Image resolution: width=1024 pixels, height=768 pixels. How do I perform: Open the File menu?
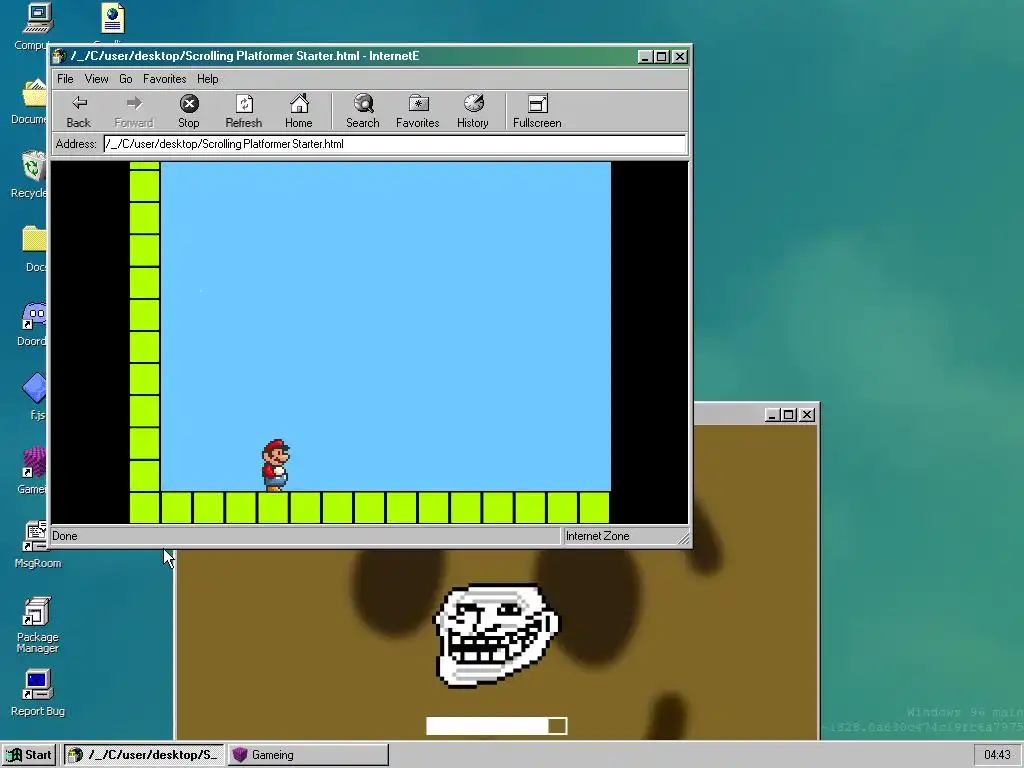click(65, 79)
